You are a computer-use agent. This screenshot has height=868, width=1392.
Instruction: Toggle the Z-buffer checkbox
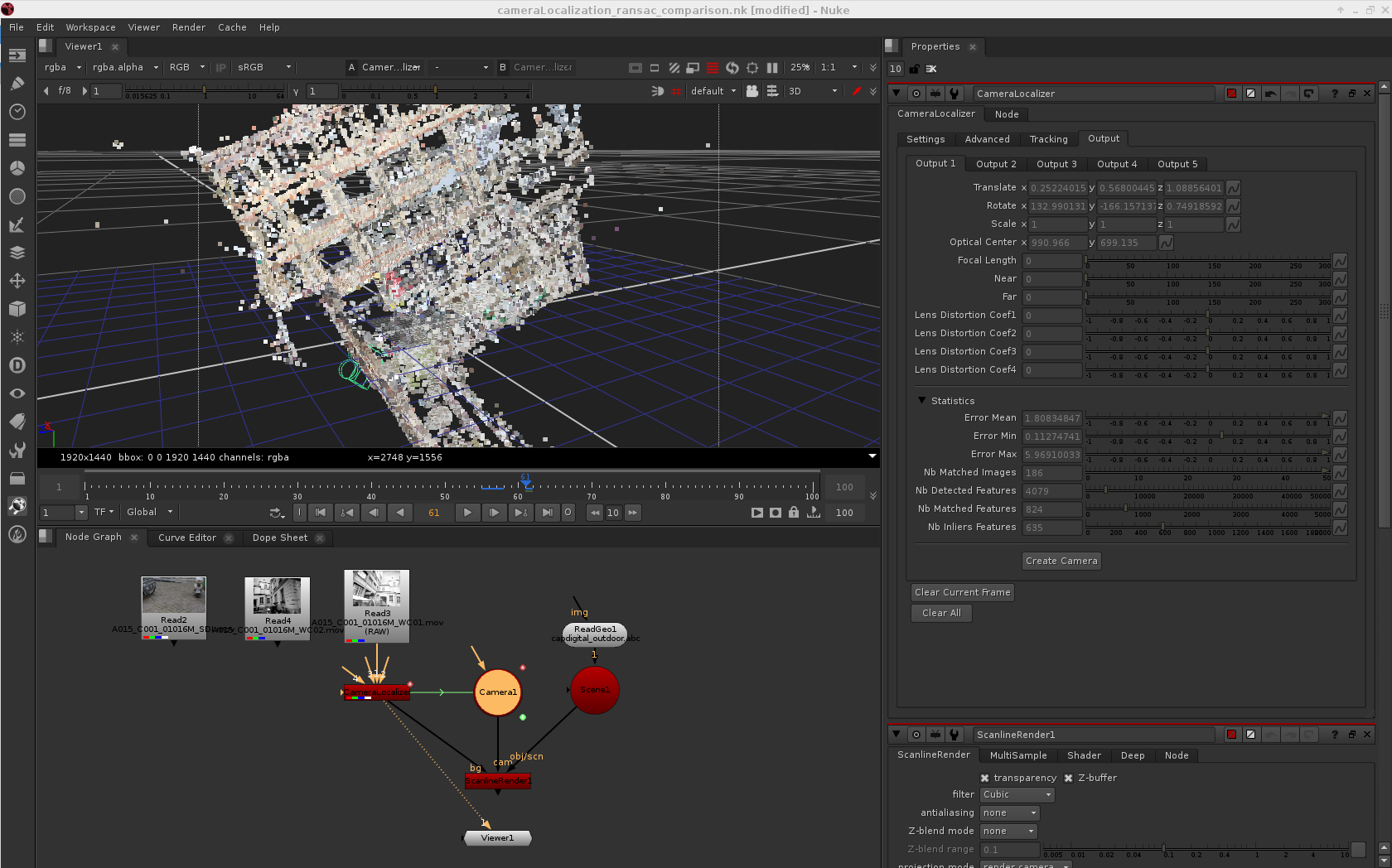click(x=1069, y=778)
